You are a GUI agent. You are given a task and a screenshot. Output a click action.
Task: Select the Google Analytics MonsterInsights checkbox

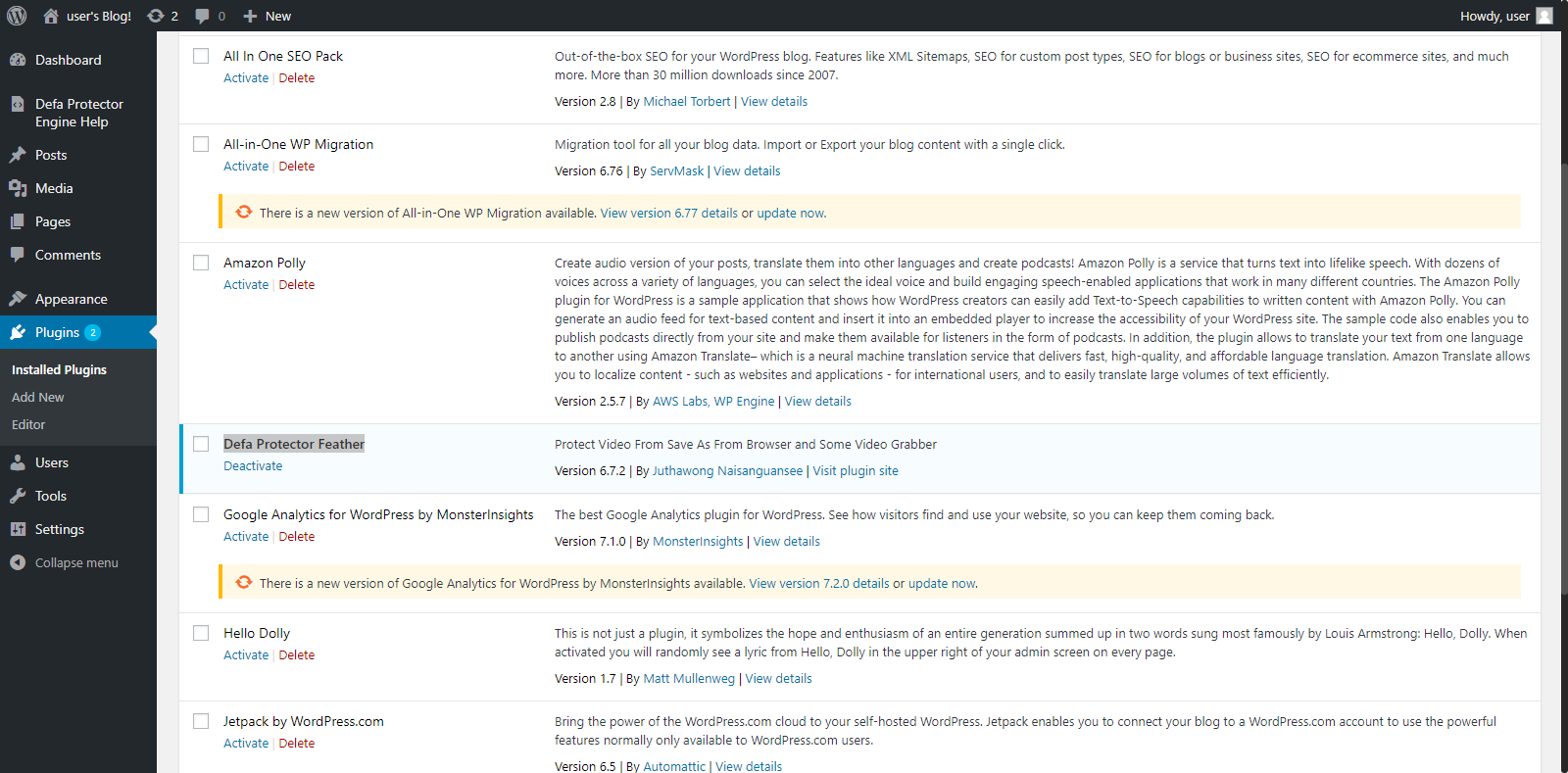[201, 514]
